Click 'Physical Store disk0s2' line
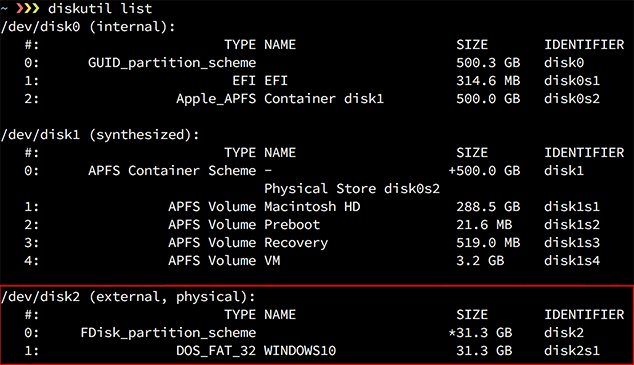Image resolution: width=634 pixels, height=365 pixels. tap(352, 189)
